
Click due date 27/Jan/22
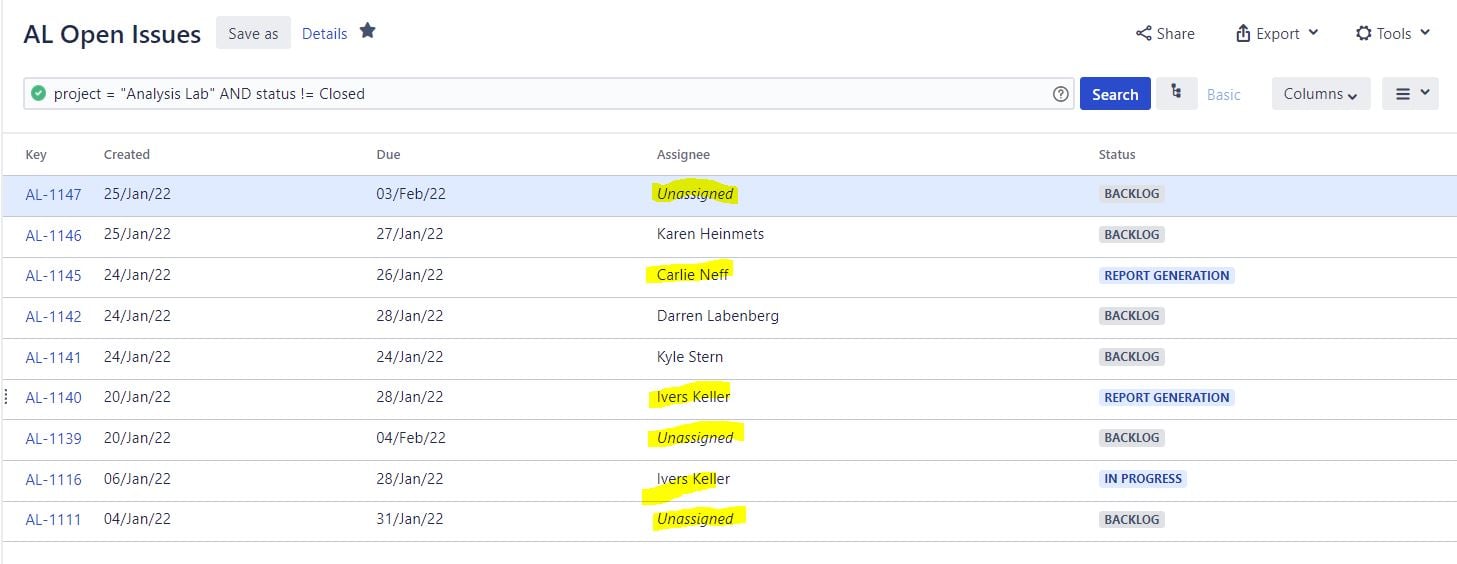click(410, 234)
